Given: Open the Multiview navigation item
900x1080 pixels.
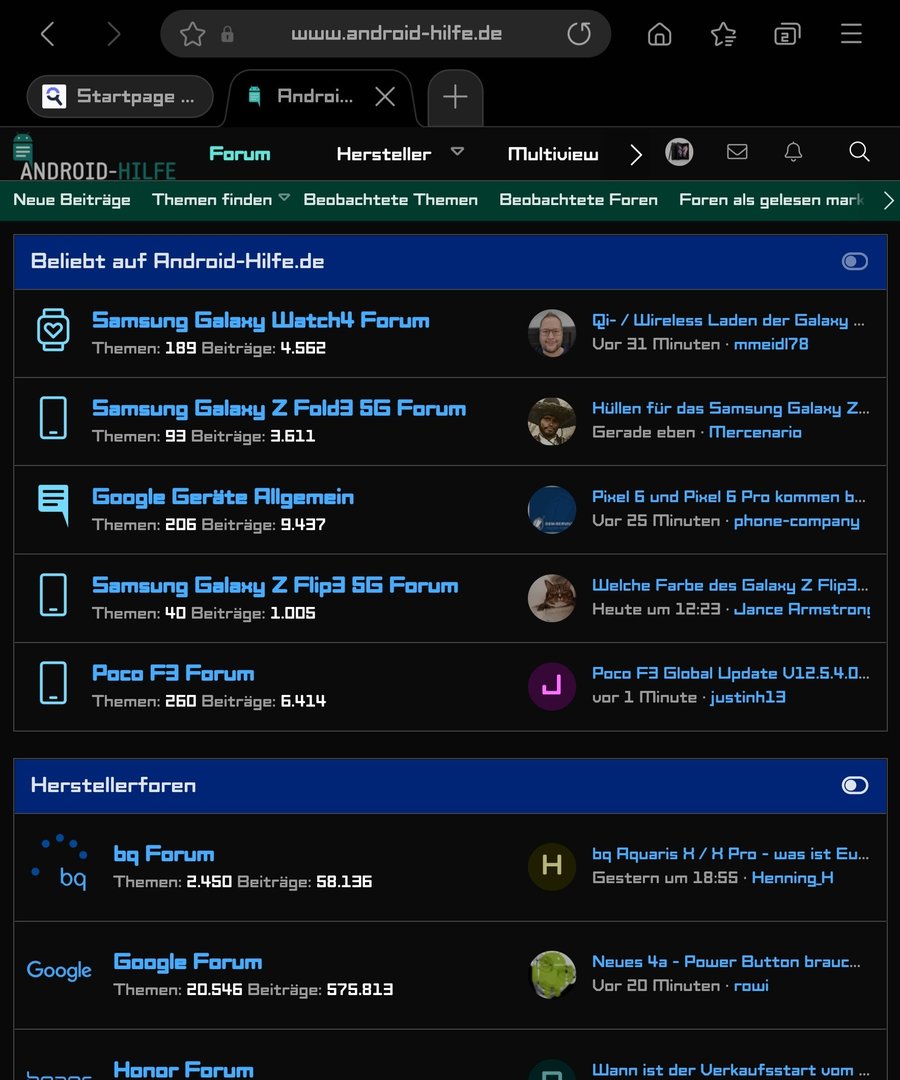Looking at the screenshot, I should coord(553,154).
